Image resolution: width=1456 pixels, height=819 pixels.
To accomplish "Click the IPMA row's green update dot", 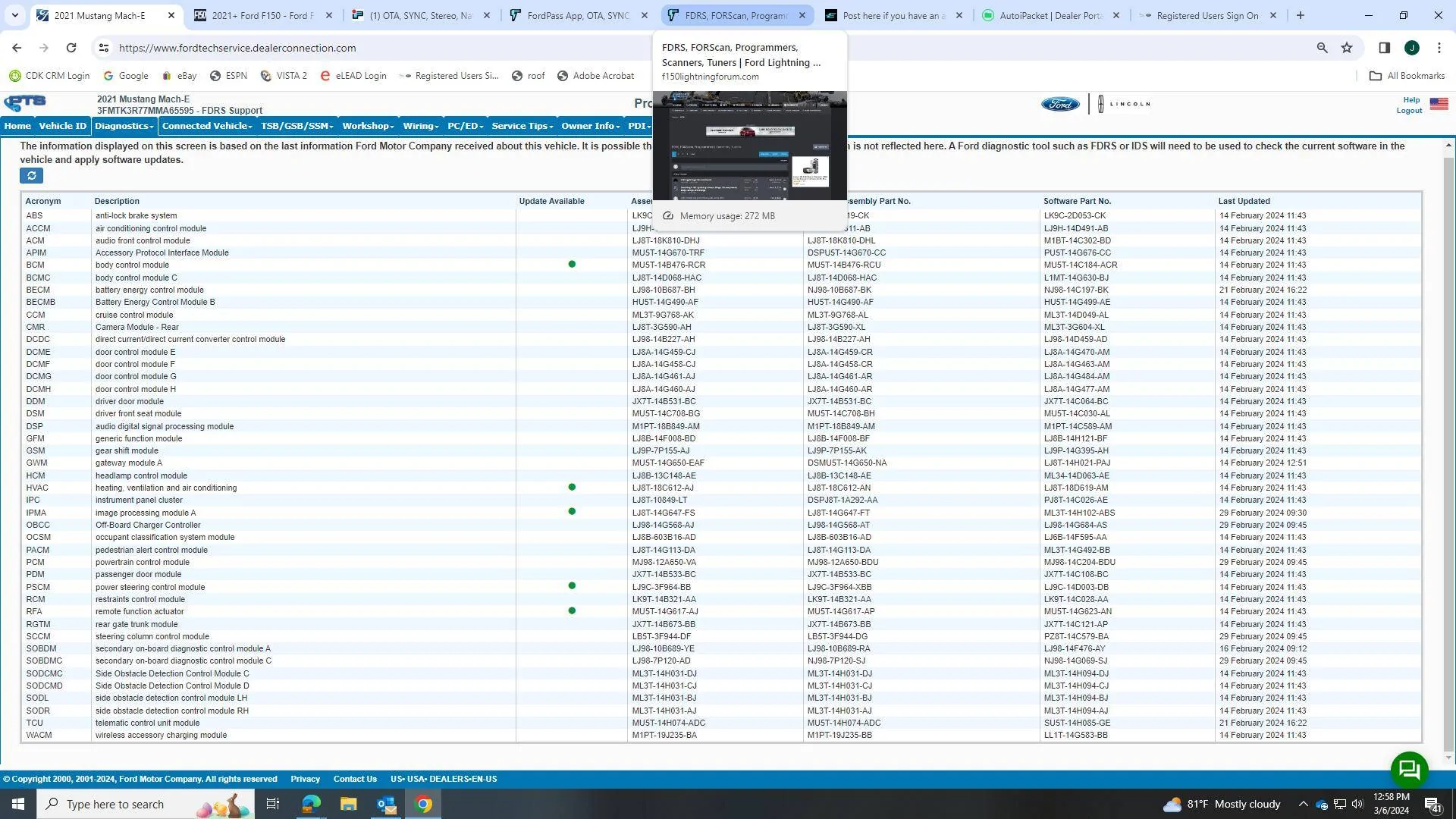I will (572, 512).
